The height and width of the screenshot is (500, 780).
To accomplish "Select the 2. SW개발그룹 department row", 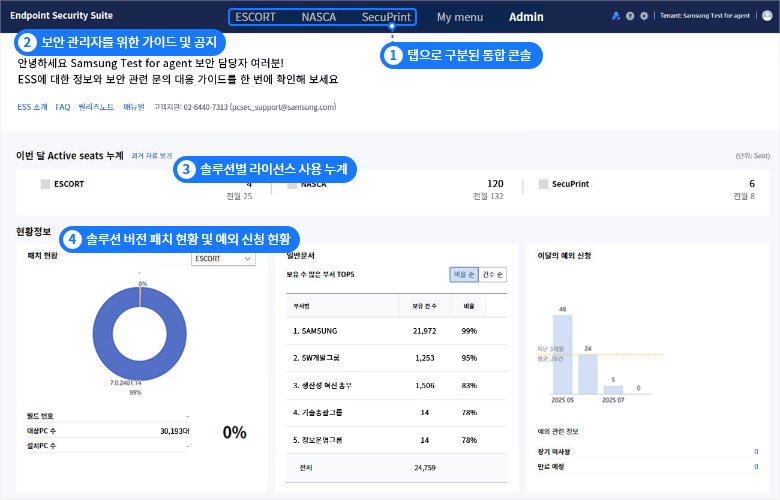I will click(396, 358).
